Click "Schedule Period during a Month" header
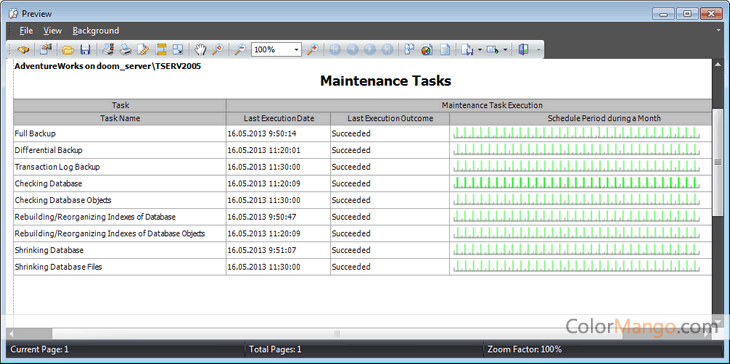The image size is (730, 364). pyautogui.click(x=581, y=119)
